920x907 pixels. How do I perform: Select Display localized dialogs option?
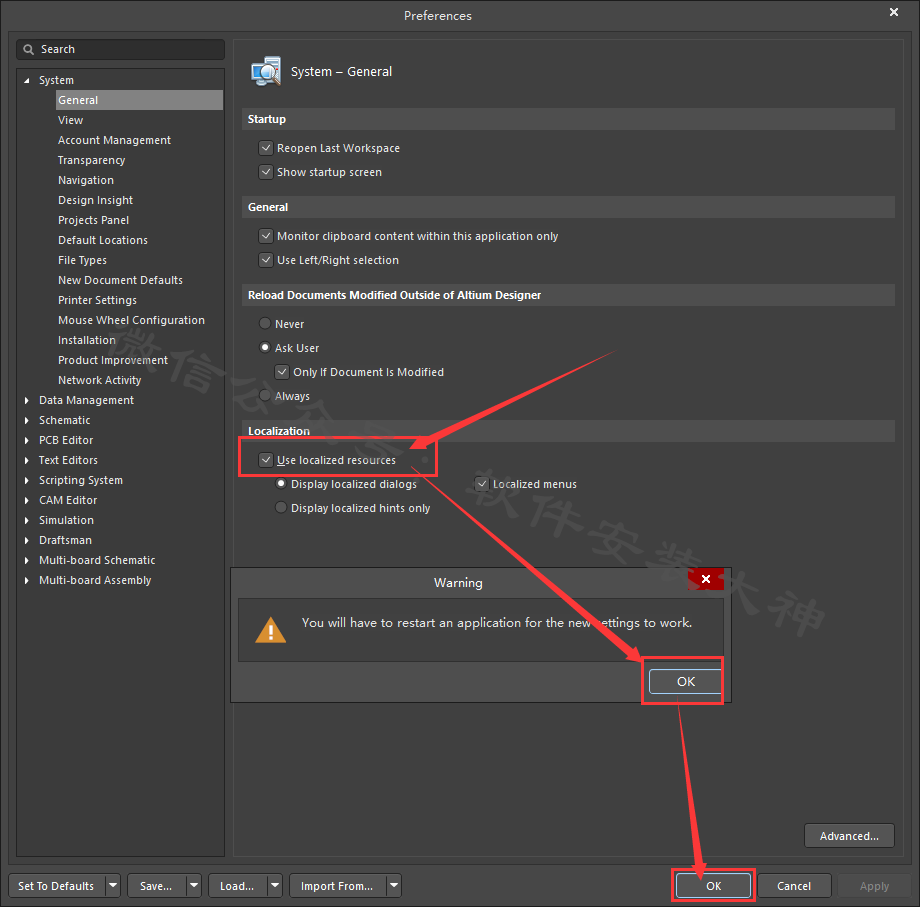[281, 483]
